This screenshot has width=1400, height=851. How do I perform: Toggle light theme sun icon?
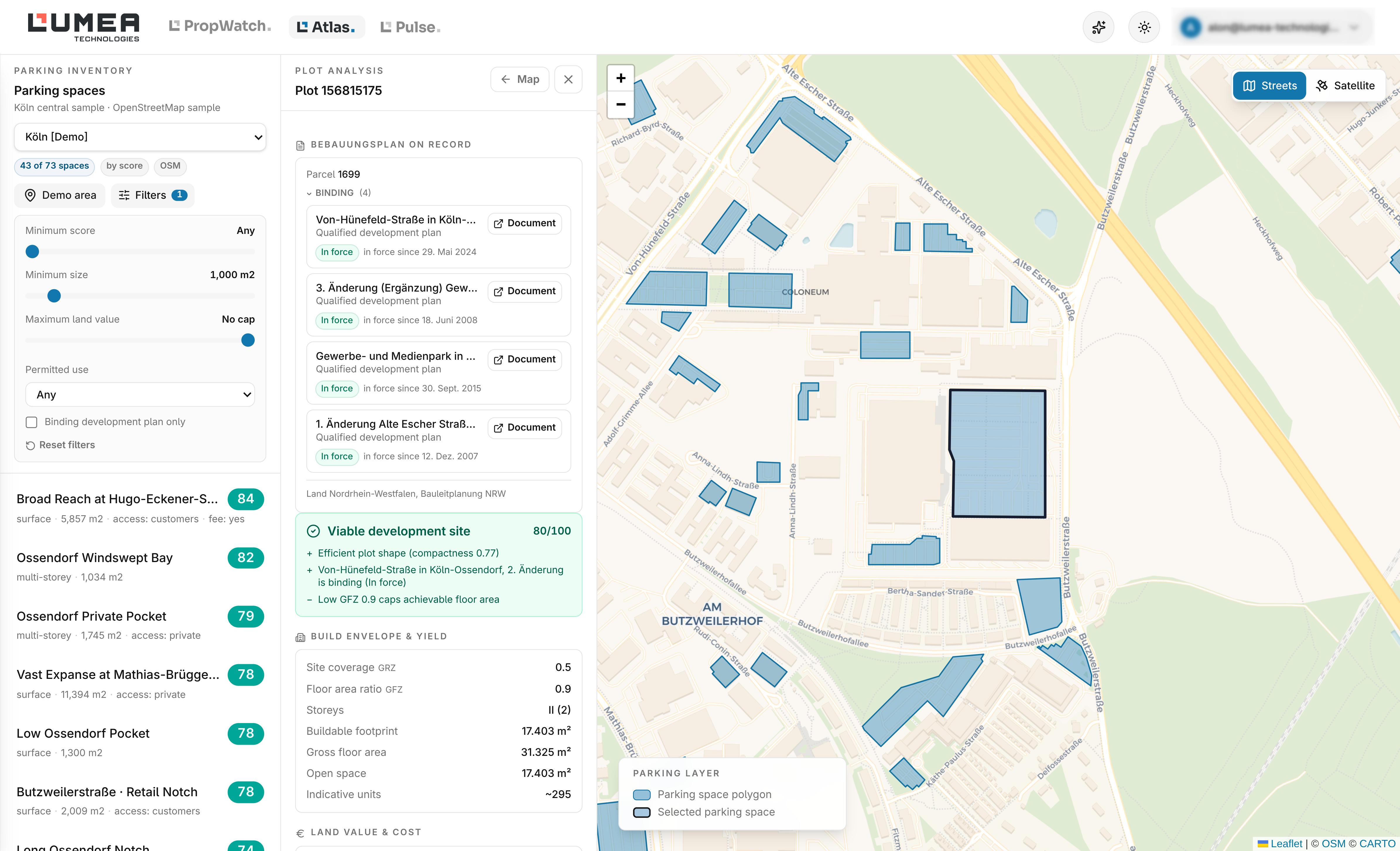[1144, 27]
